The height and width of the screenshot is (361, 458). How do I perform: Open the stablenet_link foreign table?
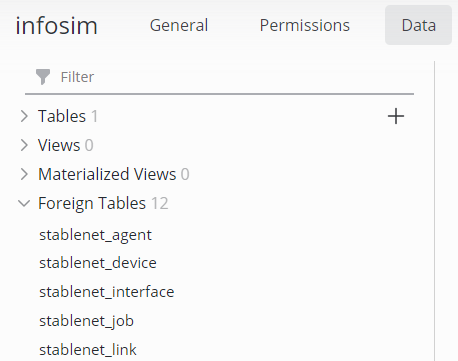(x=88, y=350)
